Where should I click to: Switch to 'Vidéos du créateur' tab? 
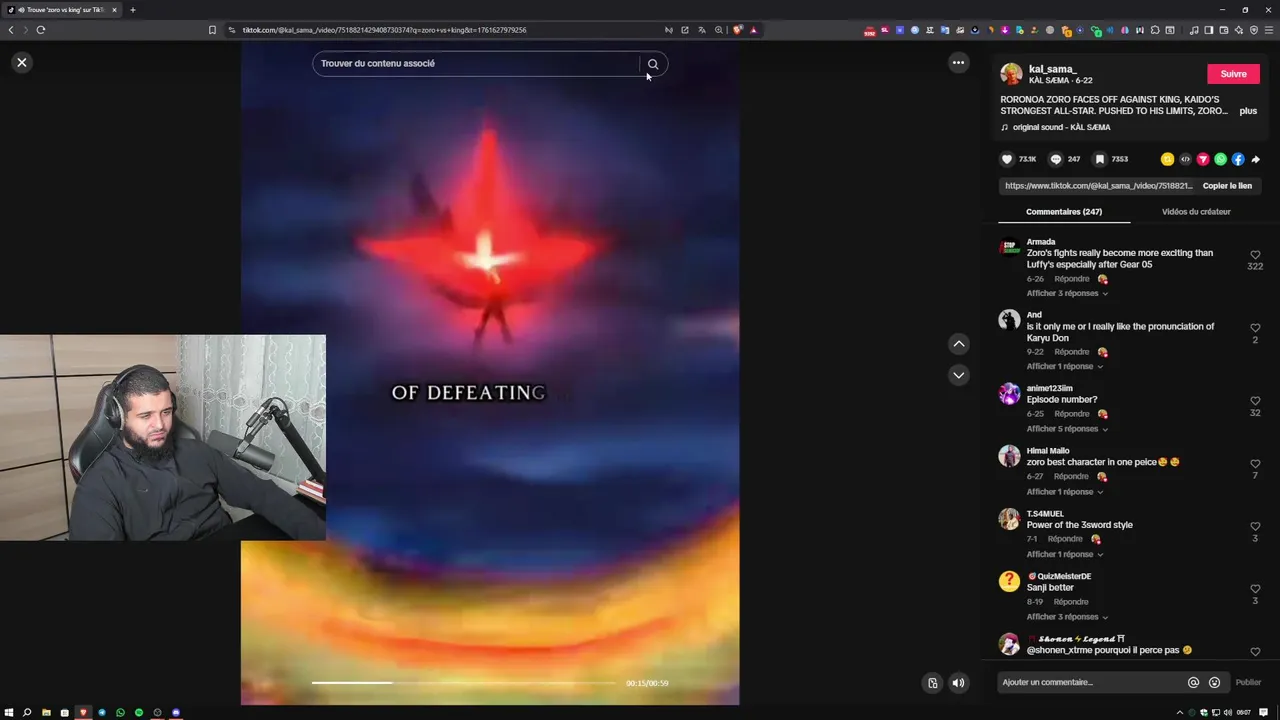1196,212
